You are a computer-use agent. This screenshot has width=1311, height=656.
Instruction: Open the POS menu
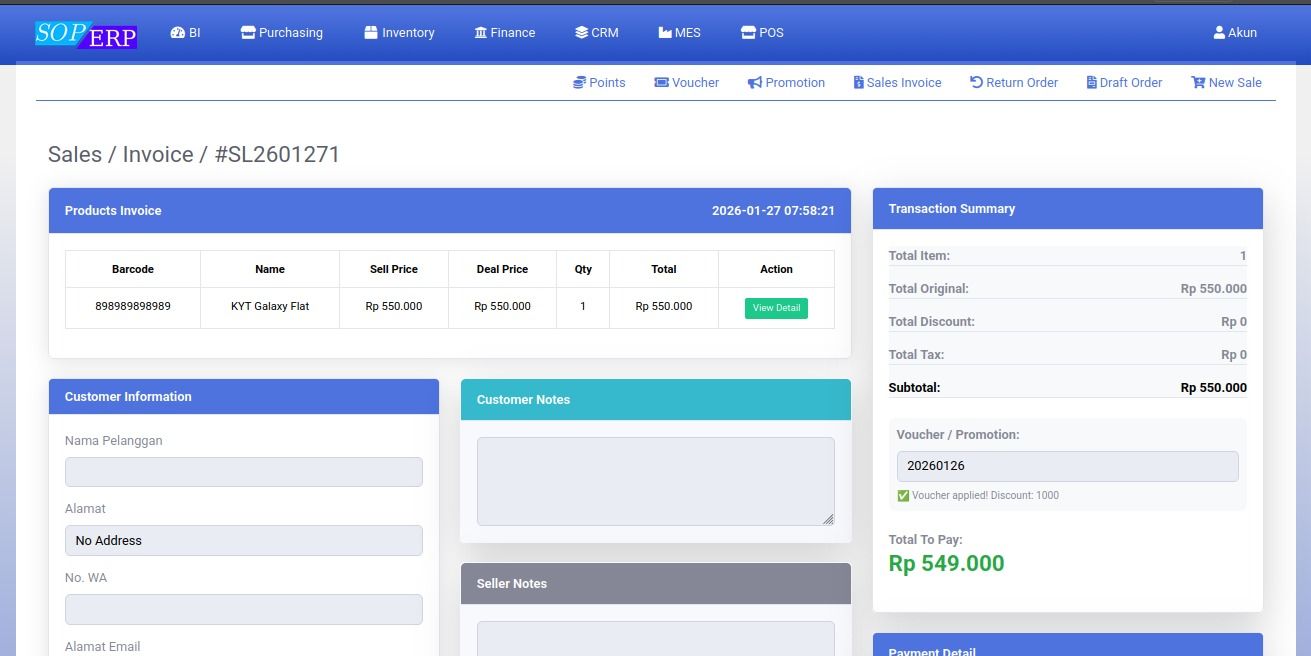tap(762, 33)
